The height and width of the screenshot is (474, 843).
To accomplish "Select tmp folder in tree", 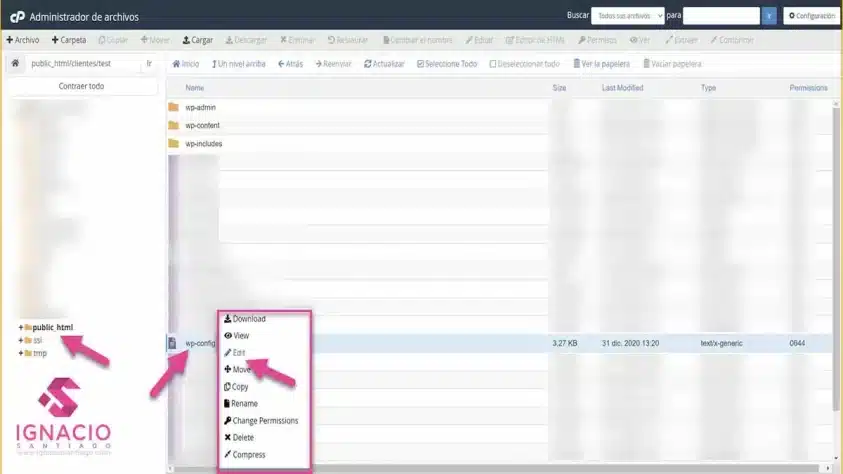I will [x=39, y=353].
